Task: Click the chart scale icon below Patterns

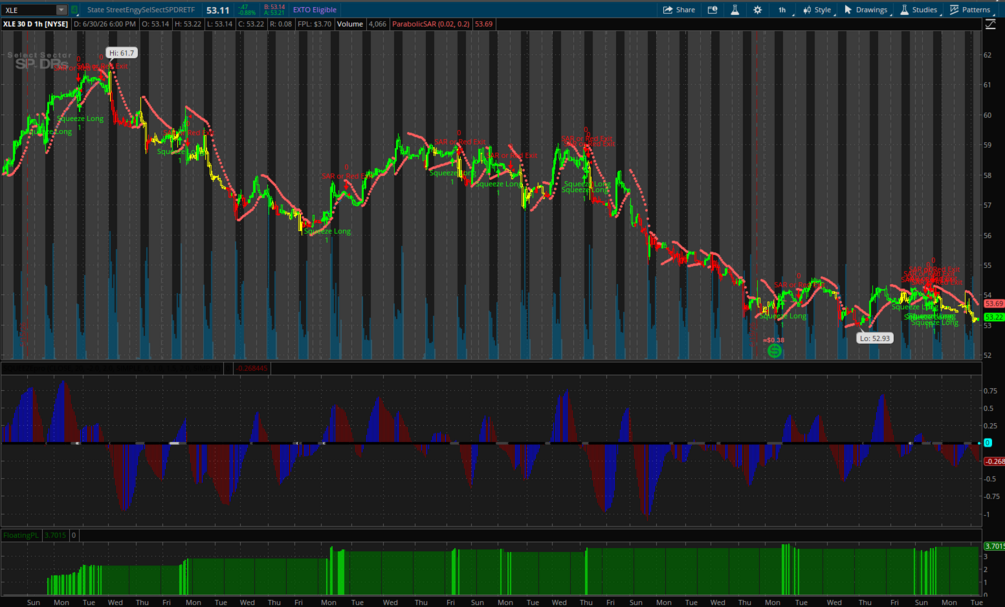Action: [990, 24]
